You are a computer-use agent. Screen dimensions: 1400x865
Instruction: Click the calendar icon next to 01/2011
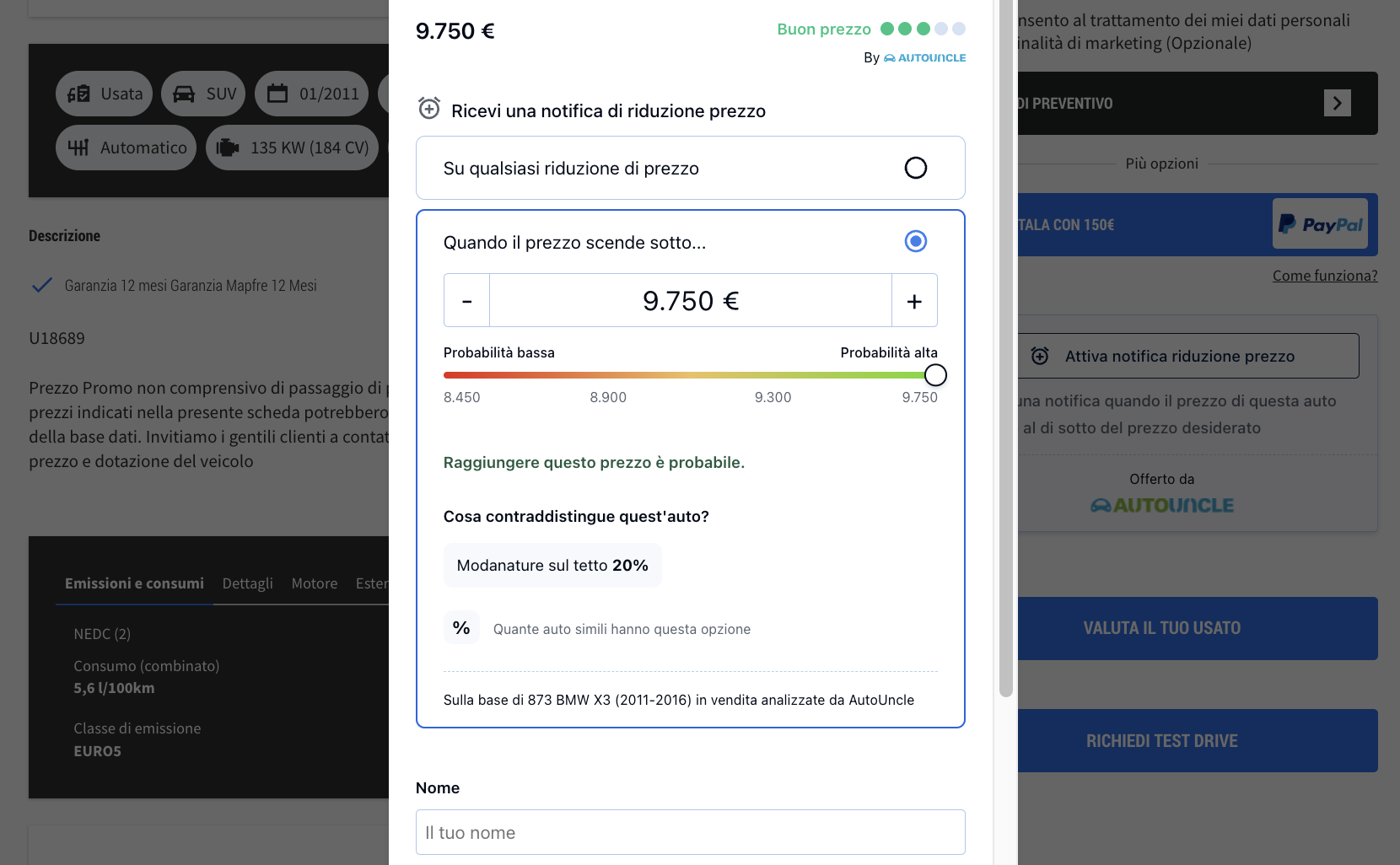(x=277, y=94)
